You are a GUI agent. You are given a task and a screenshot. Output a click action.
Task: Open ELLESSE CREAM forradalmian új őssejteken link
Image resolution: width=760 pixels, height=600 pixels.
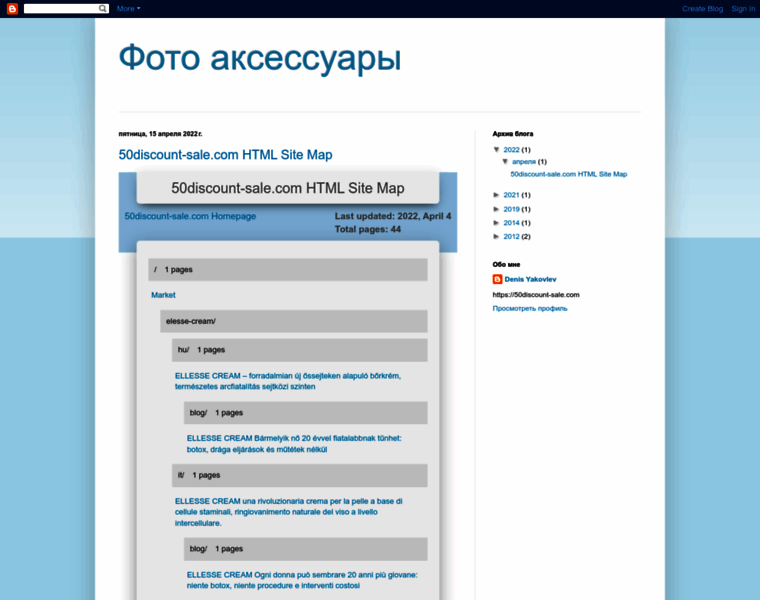tap(288, 381)
